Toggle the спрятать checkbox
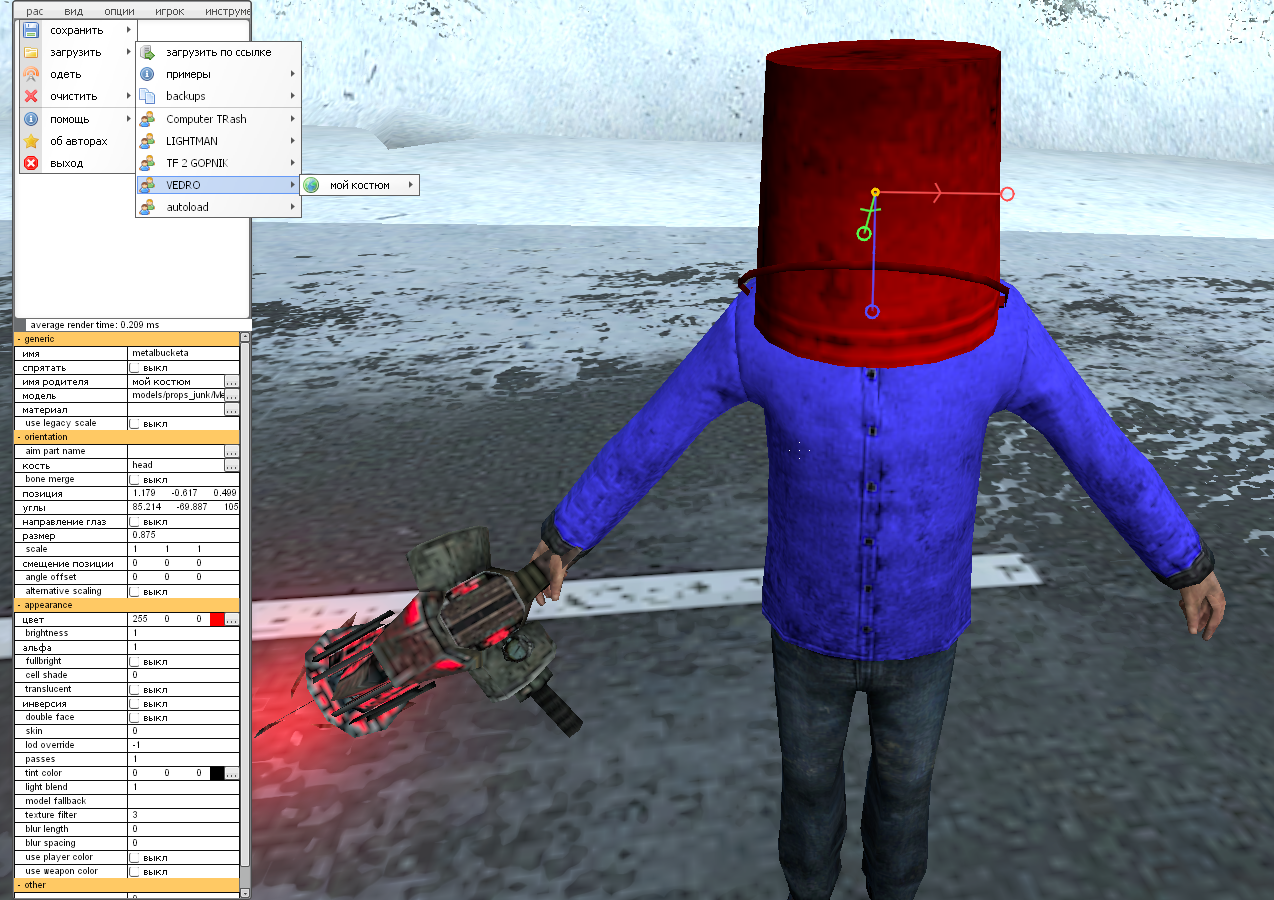 pyautogui.click(x=135, y=368)
